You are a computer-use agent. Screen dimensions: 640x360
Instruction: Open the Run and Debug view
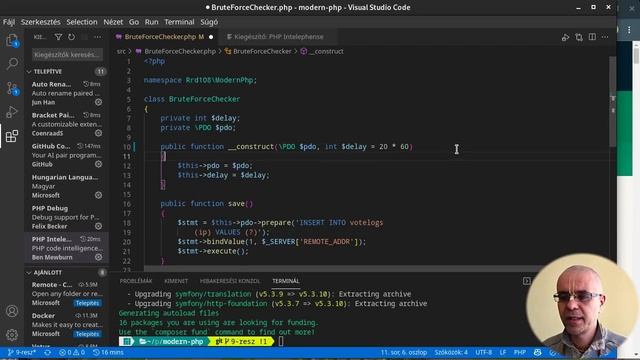(x=12, y=112)
